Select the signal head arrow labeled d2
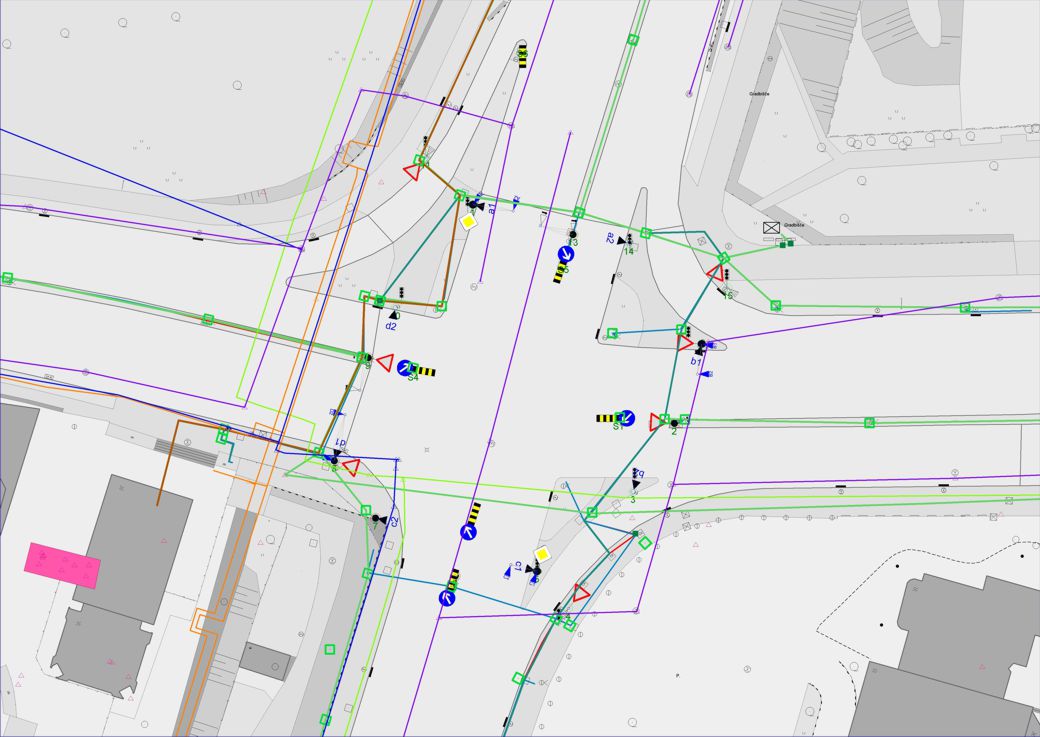Image resolution: width=1040 pixels, height=737 pixels. [x=394, y=315]
